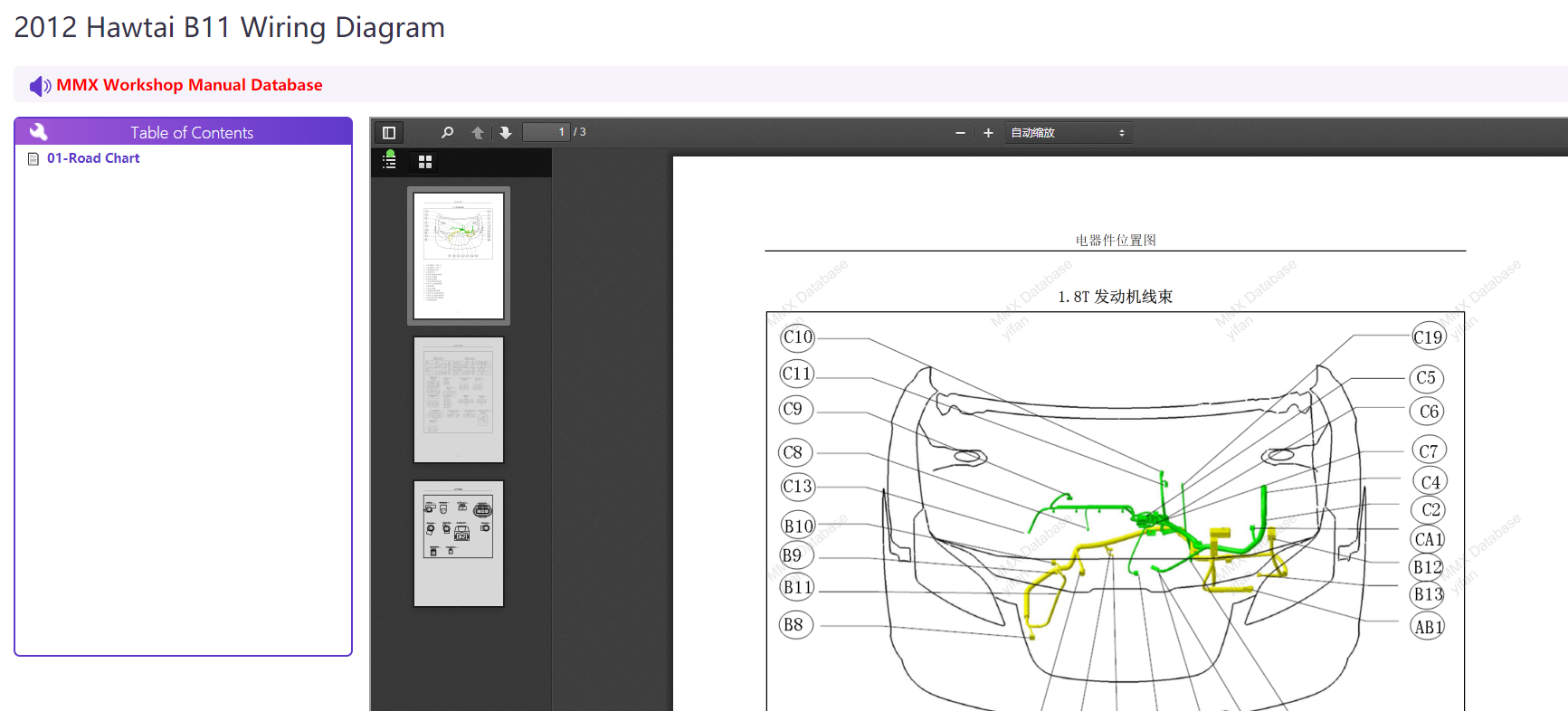The width and height of the screenshot is (1568, 711).
Task: Click the B9 connector label
Action: [796, 556]
